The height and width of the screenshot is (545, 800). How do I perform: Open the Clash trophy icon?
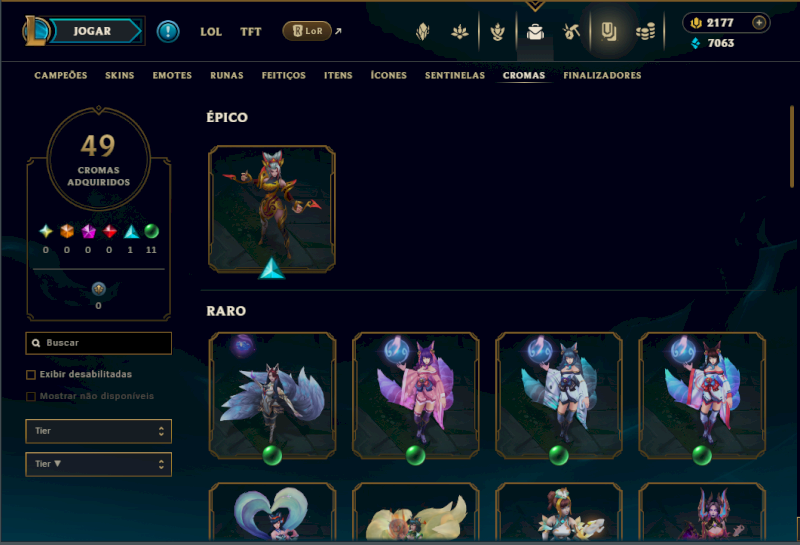pyautogui.click(x=497, y=32)
